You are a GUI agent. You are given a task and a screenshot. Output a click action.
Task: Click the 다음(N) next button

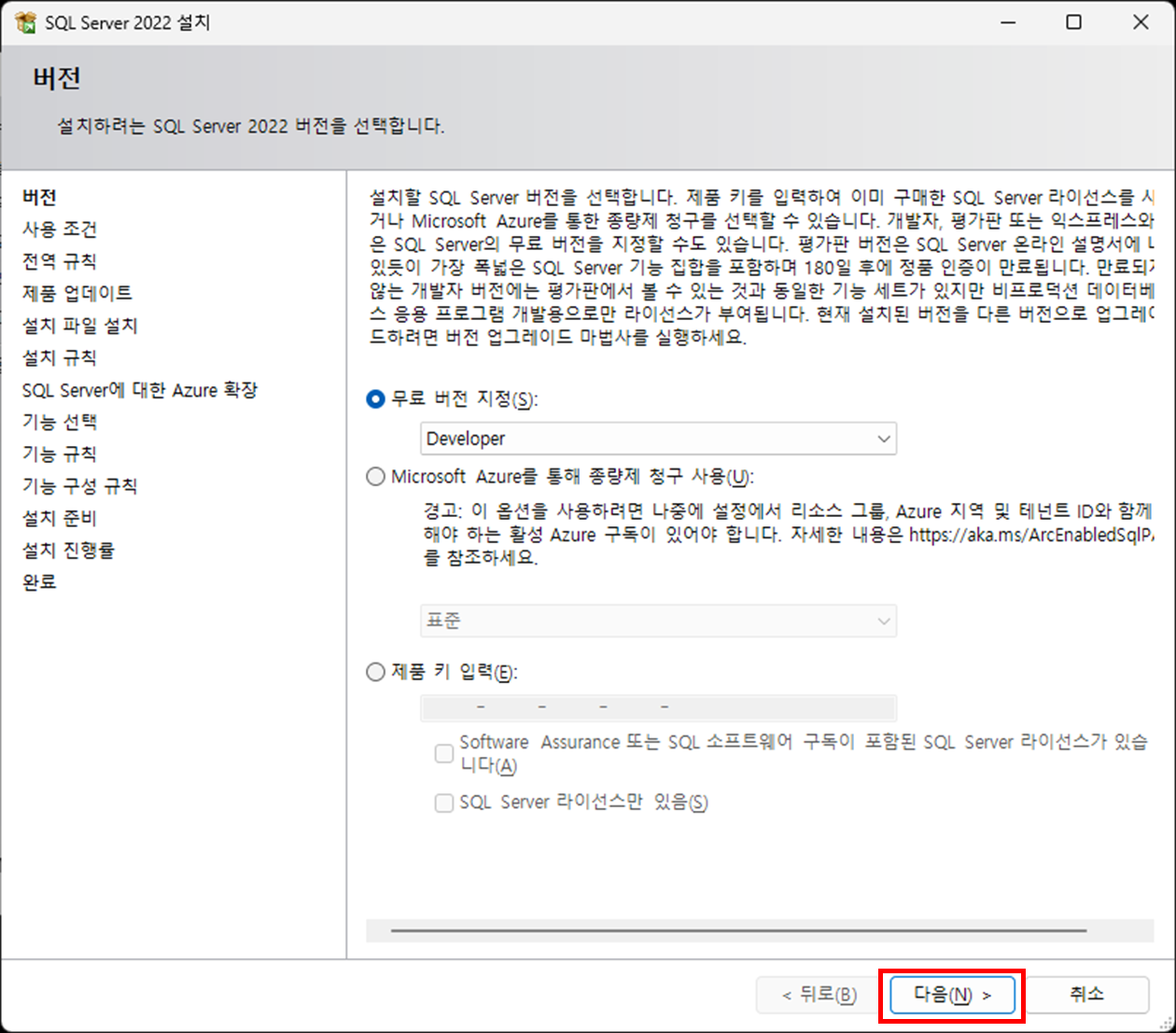[952, 995]
